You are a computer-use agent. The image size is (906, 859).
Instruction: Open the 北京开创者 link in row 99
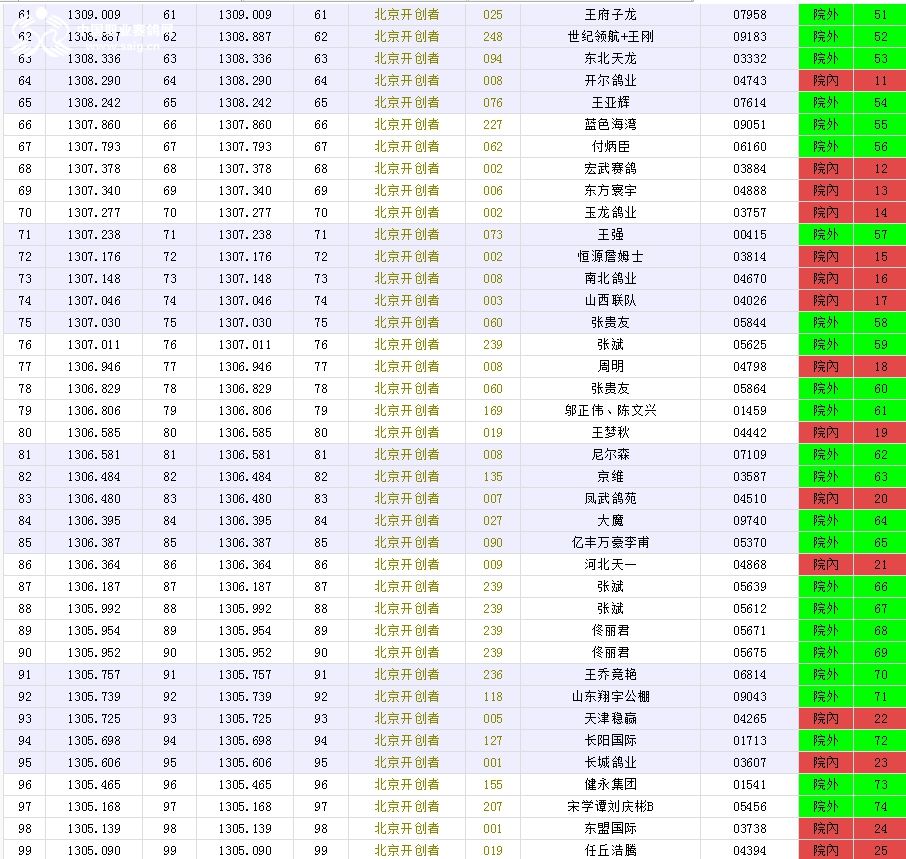pos(406,851)
